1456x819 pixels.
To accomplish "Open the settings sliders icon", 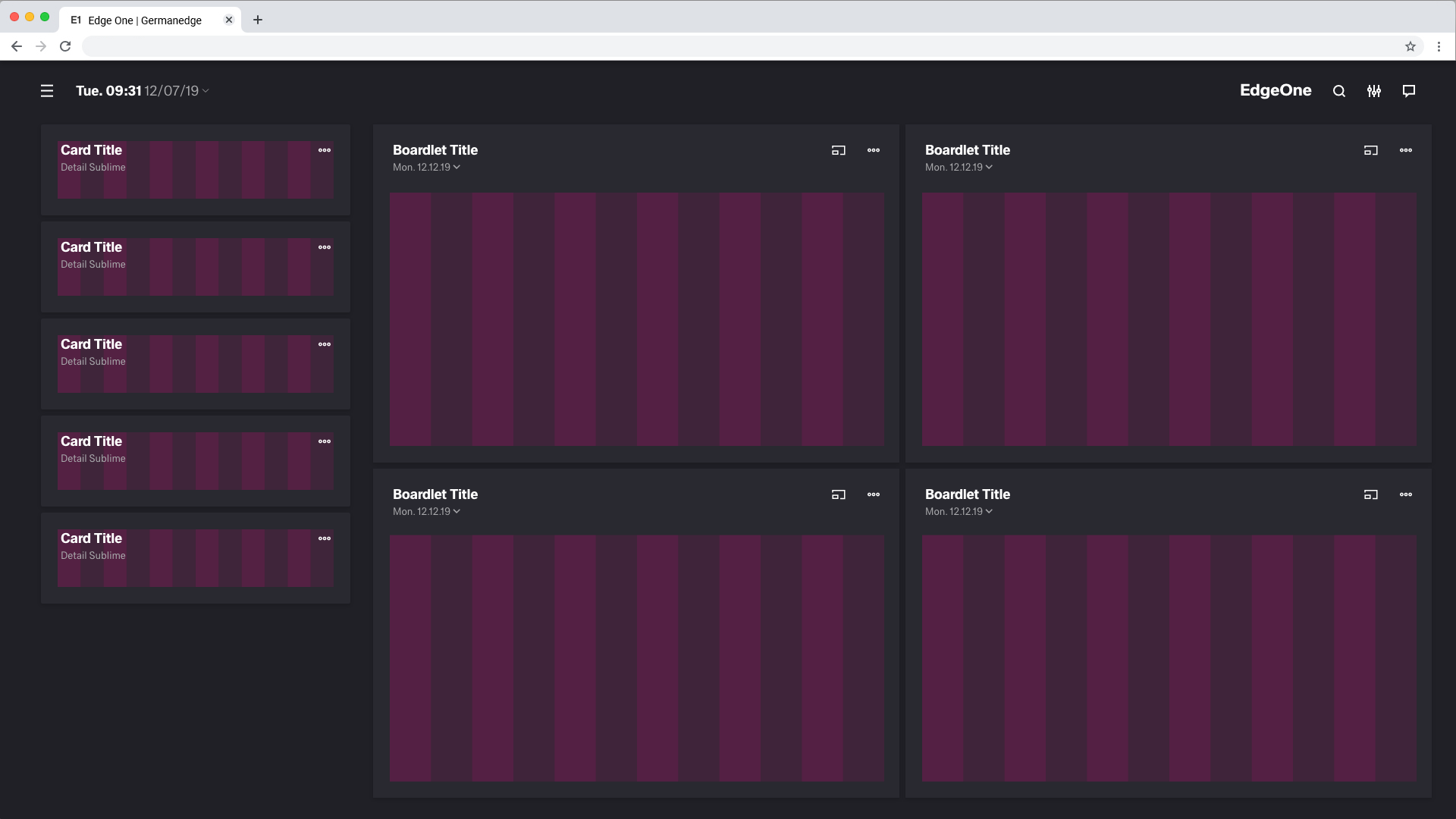I will [1374, 91].
